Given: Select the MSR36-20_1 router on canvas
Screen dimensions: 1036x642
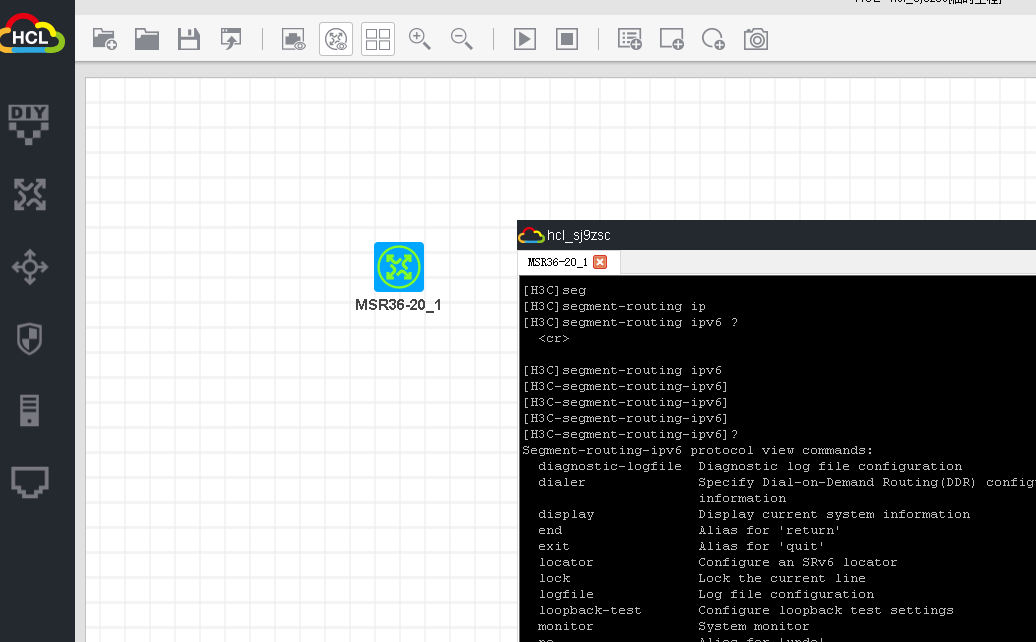Looking at the screenshot, I should [x=399, y=267].
